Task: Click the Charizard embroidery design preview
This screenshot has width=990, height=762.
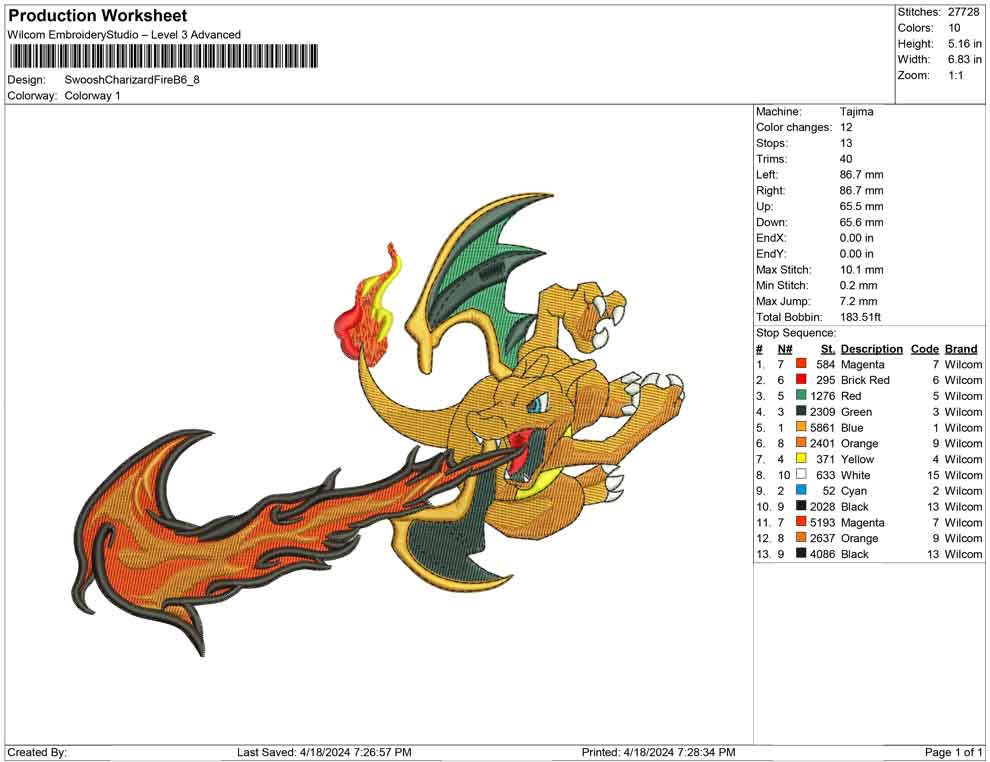Action: click(379, 424)
